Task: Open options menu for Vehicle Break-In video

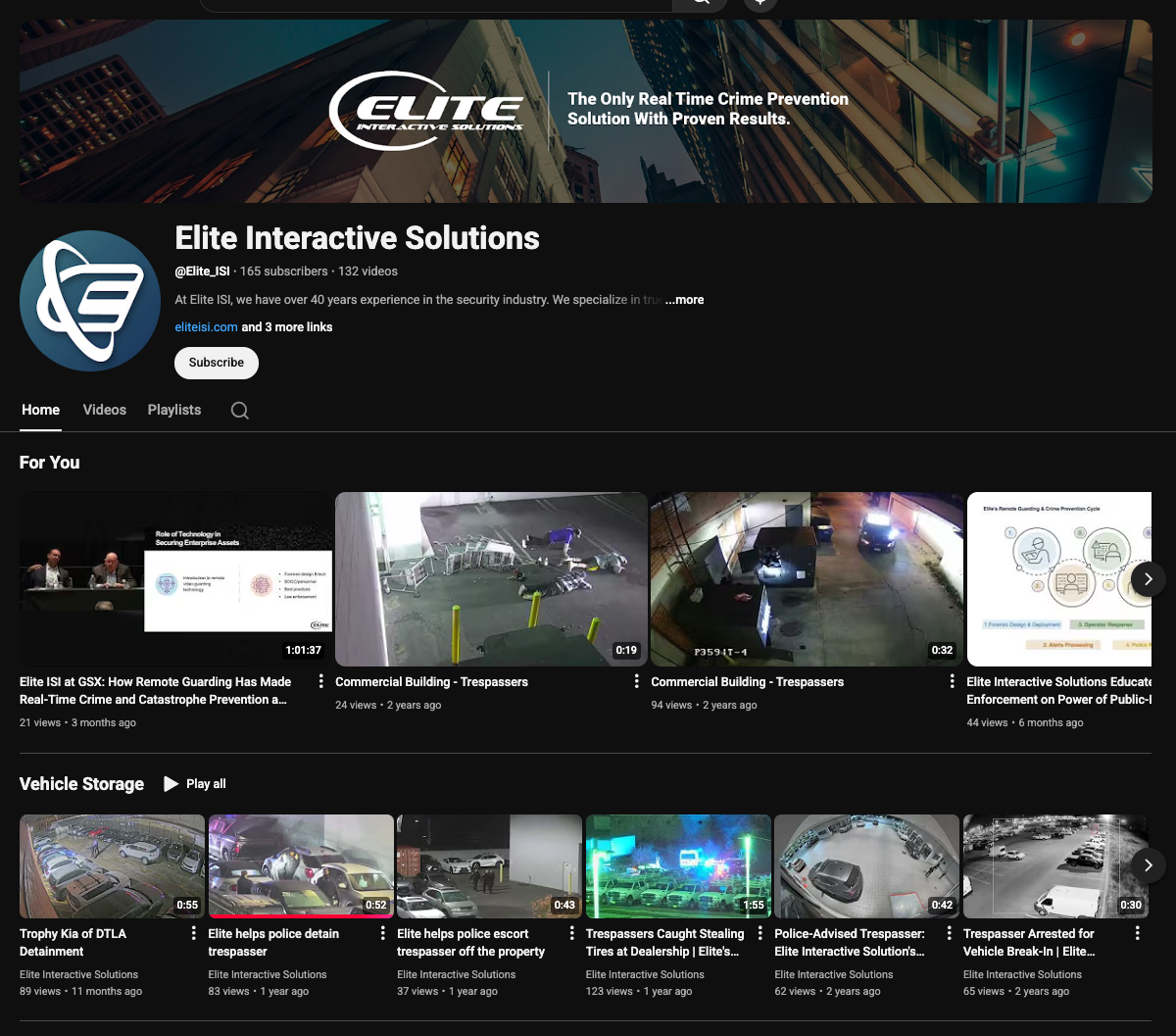Action: (1138, 933)
